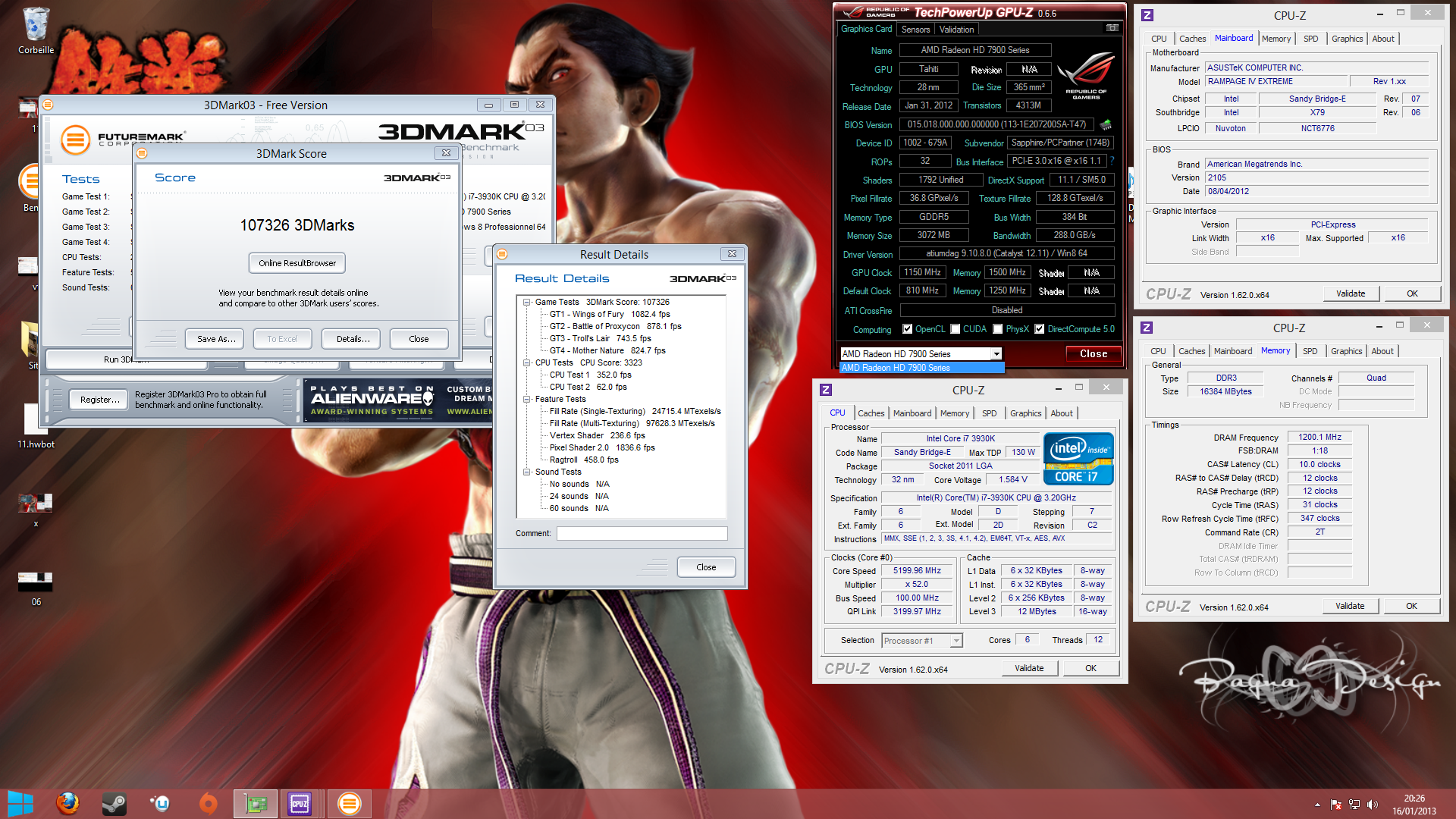The image size is (1456, 819).
Task: Click the volume icon in system tray
Action: coord(1372,805)
